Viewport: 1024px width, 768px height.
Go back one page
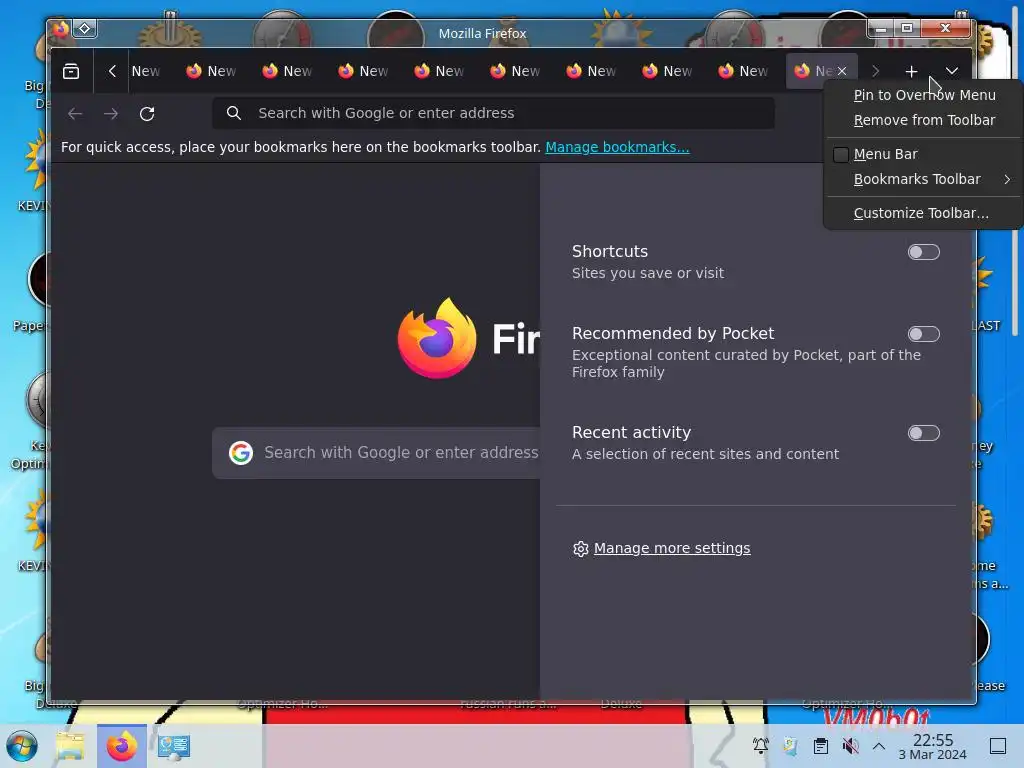pyautogui.click(x=75, y=114)
